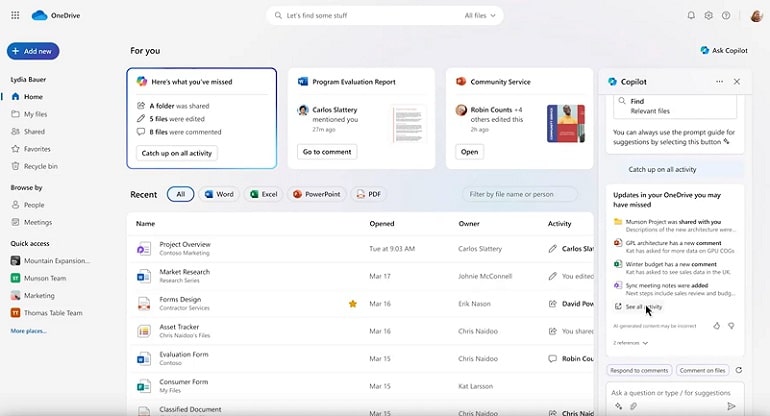
Task: Open Community Service presentation thumbnail
Action: 566,124
